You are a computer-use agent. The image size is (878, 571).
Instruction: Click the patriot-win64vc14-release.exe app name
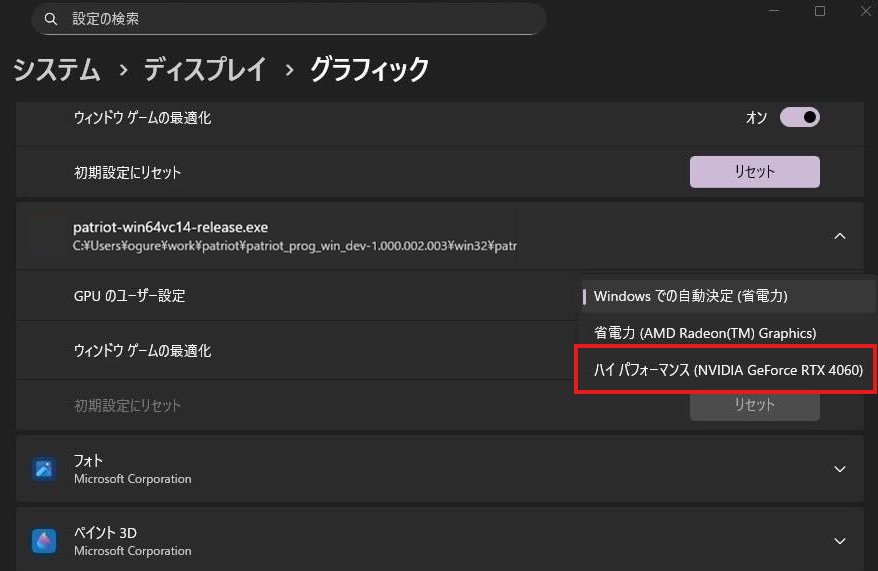(x=170, y=227)
